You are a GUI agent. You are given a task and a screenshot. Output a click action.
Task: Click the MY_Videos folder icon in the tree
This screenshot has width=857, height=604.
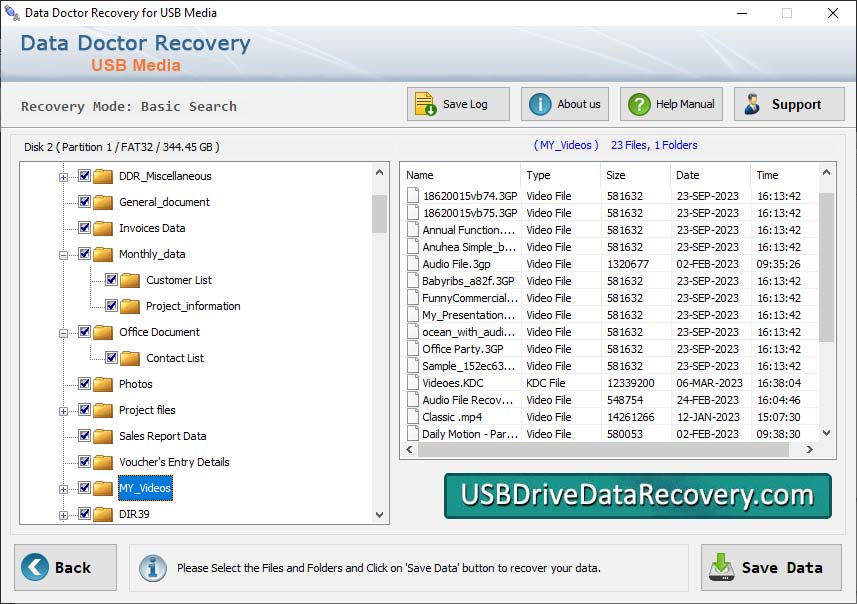[104, 488]
